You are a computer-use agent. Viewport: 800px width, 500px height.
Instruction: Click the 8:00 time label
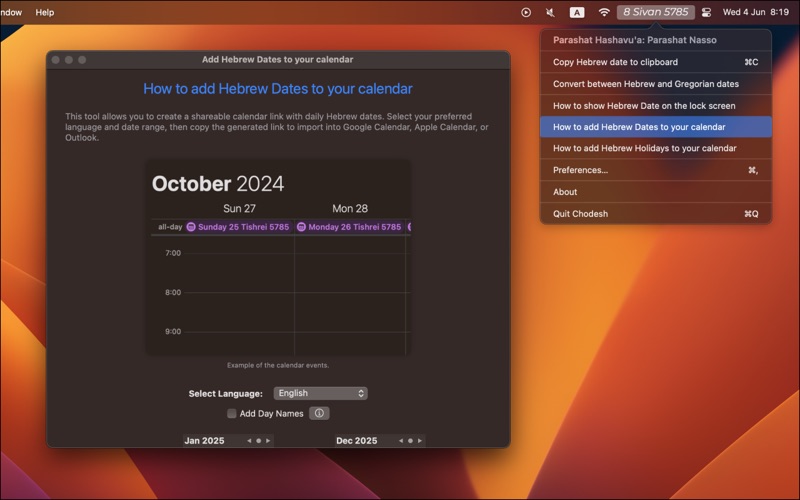(x=173, y=293)
